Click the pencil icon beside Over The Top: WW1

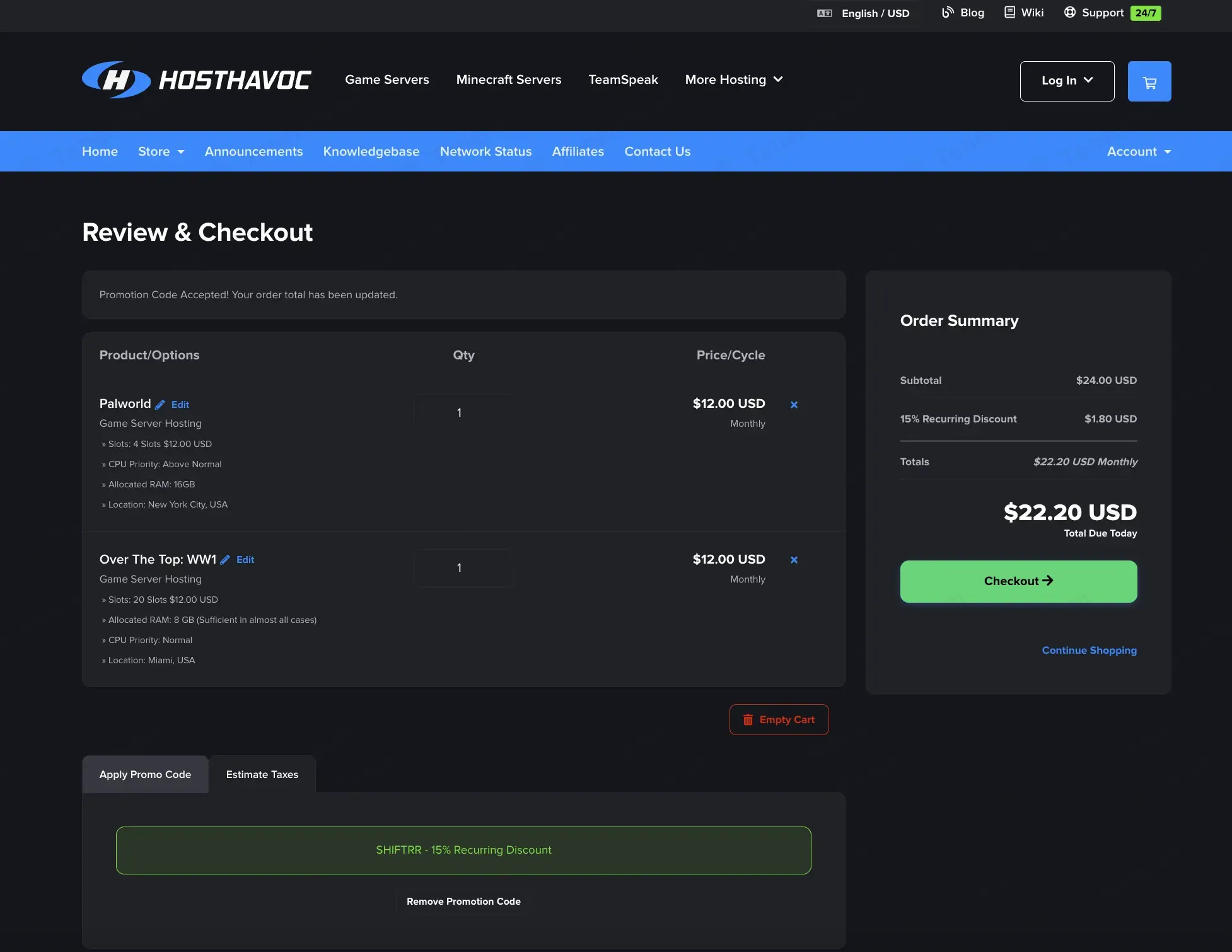(225, 560)
